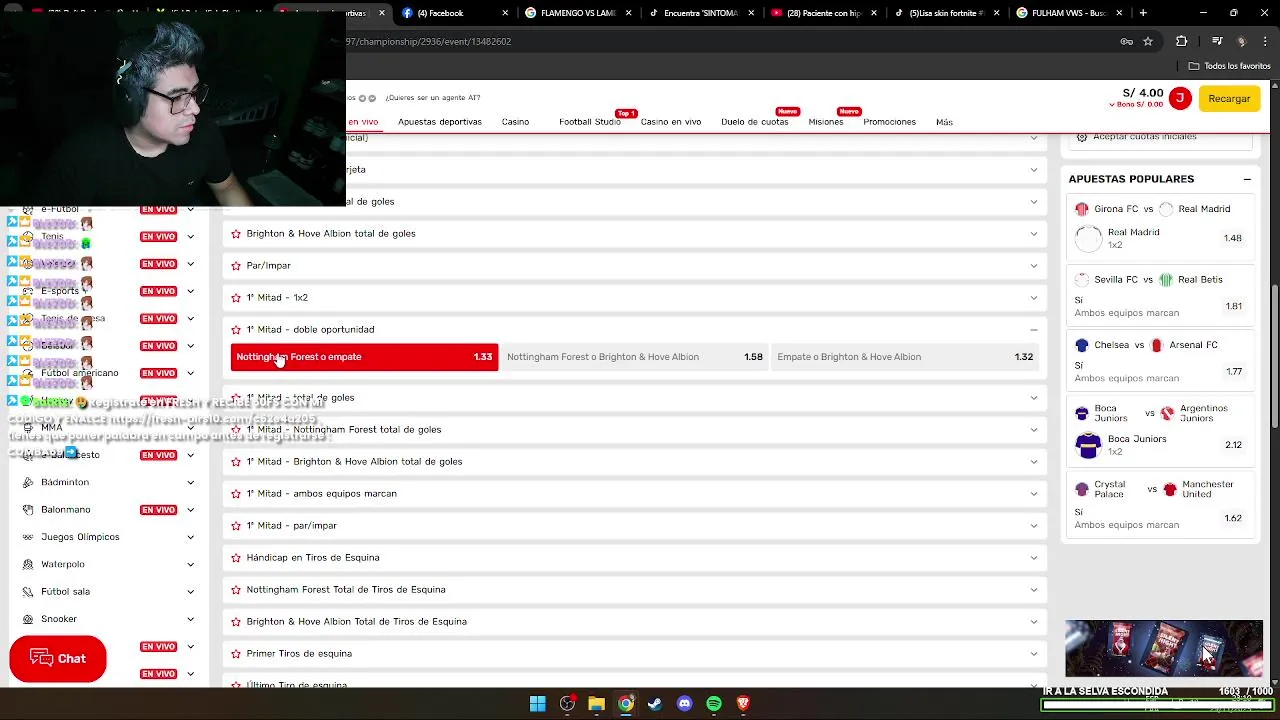Pick Real Madrid 1x2 odds 1.48

[x=1233, y=239]
